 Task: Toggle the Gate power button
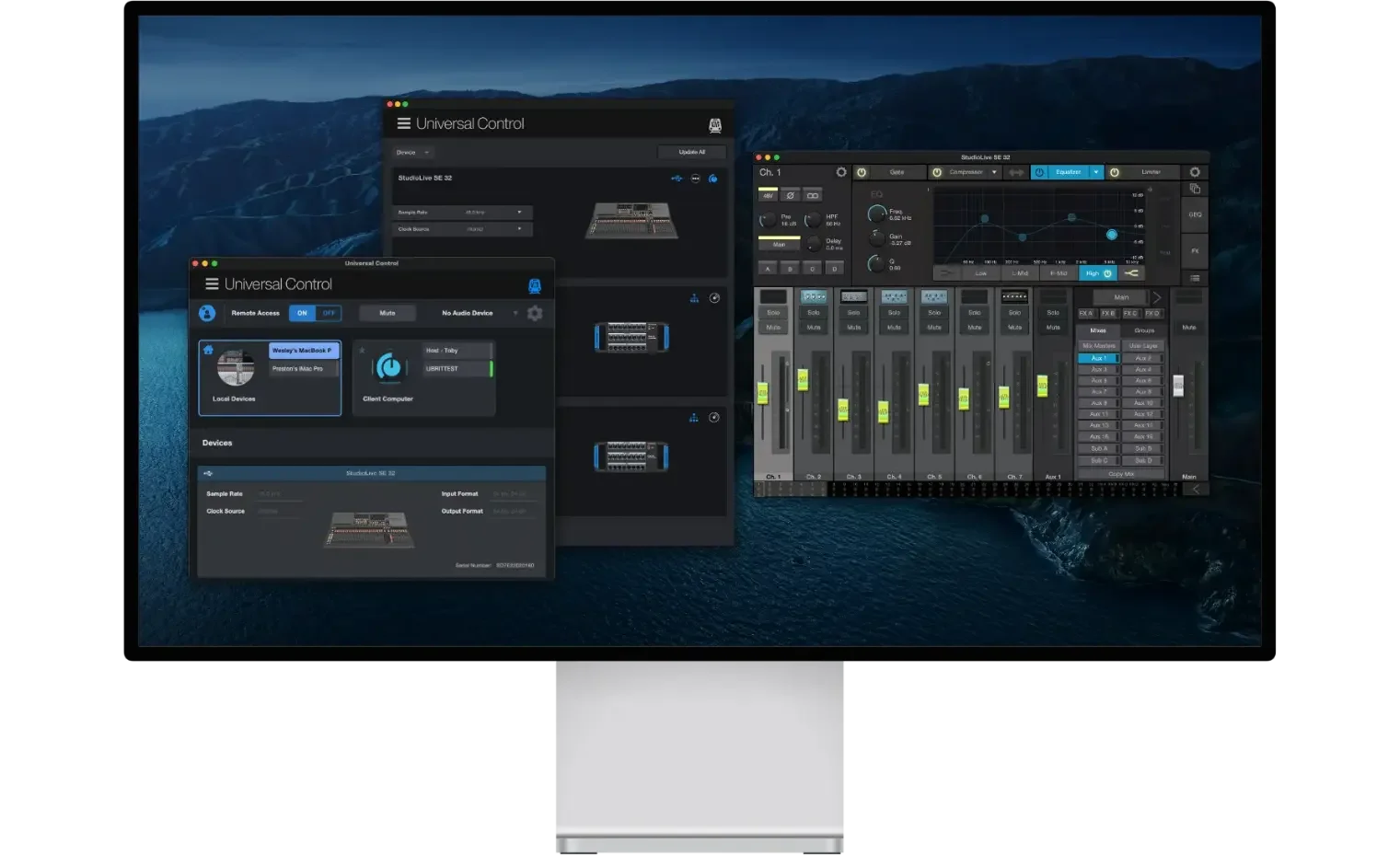(862, 172)
